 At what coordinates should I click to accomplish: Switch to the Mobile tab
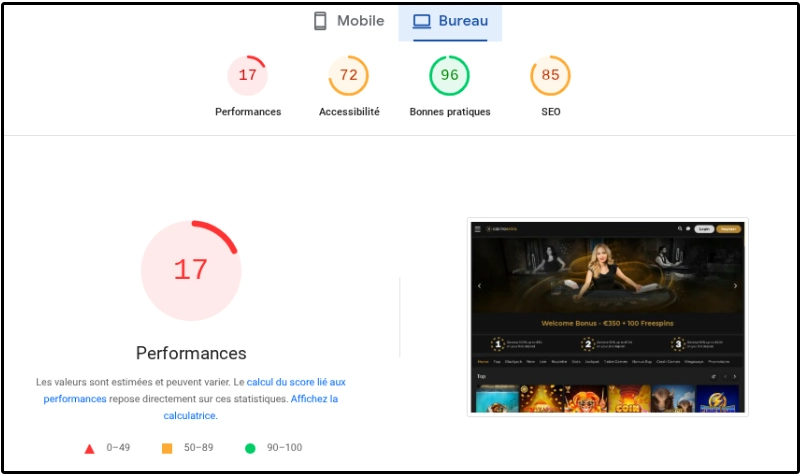348,21
